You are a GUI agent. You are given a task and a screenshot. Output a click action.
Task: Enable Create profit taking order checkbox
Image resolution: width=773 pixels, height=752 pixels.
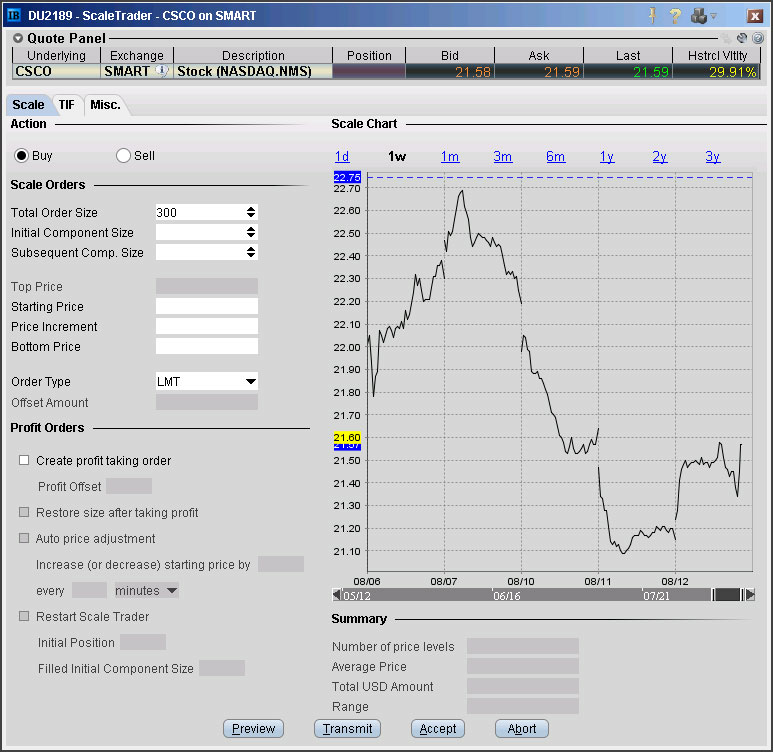pyautogui.click(x=24, y=460)
